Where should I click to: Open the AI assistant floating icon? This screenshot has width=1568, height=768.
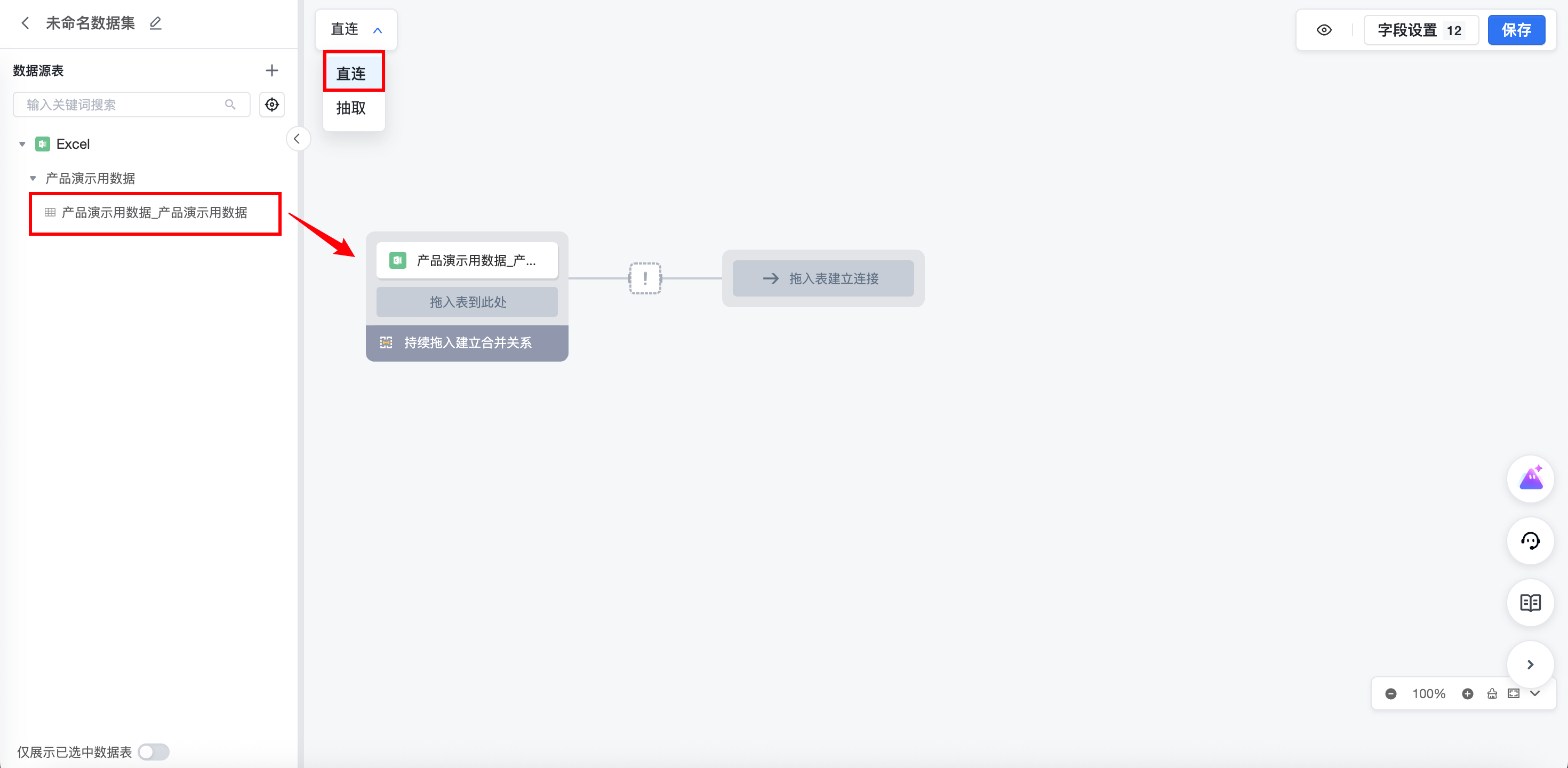point(1530,479)
